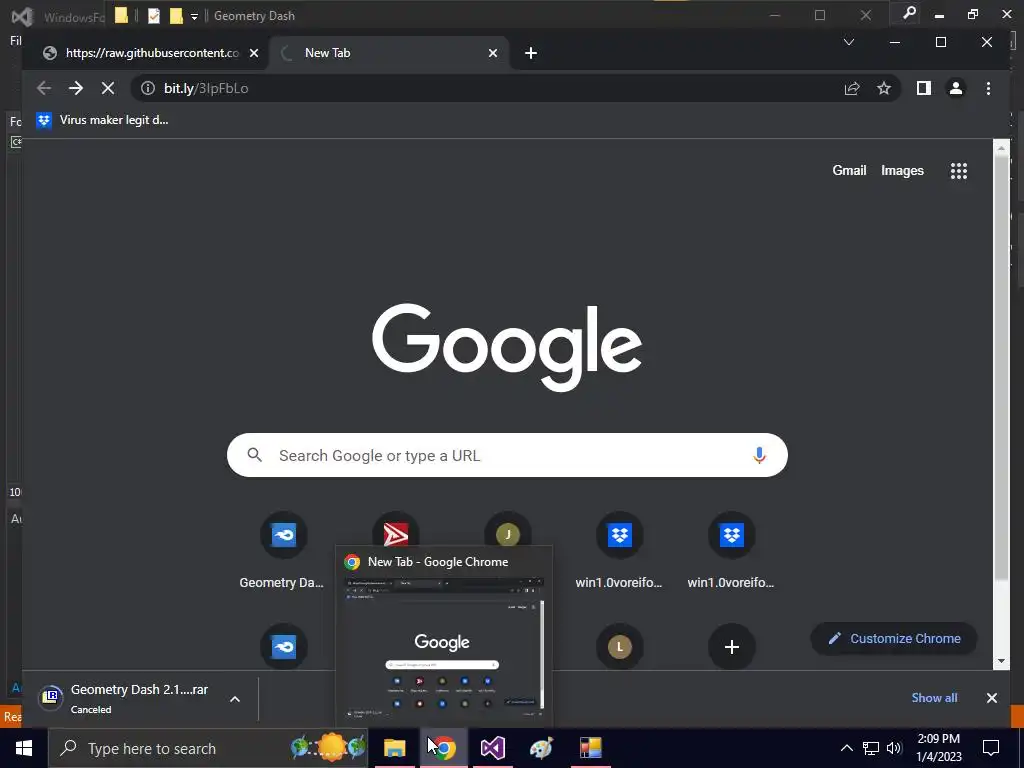Close the downloads bar

click(x=991, y=698)
